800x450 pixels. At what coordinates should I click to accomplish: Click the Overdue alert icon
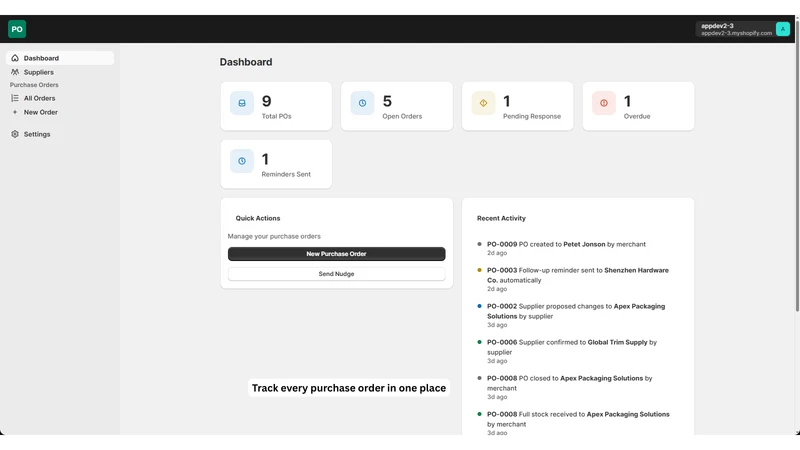(x=604, y=103)
